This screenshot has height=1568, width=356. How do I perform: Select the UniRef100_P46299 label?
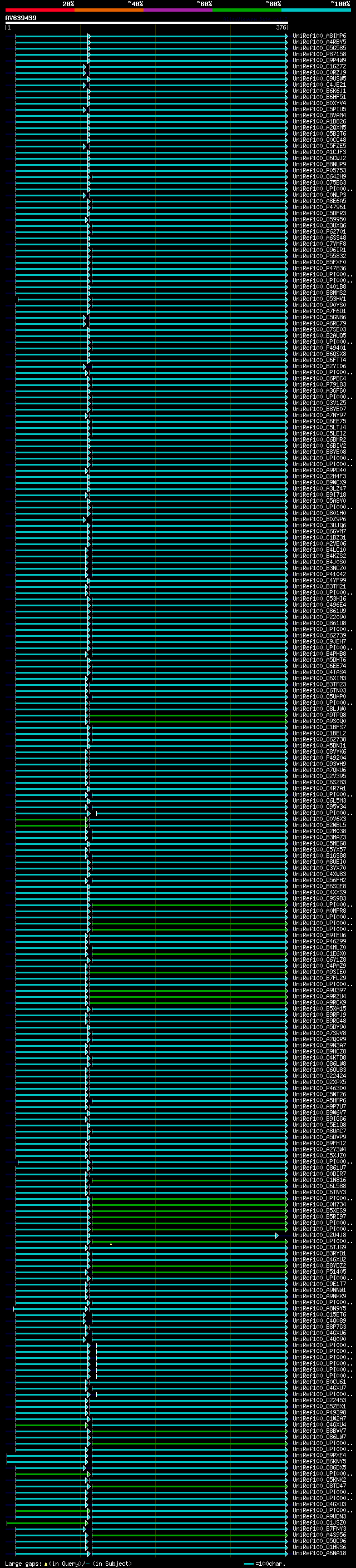pyautogui.click(x=319, y=941)
